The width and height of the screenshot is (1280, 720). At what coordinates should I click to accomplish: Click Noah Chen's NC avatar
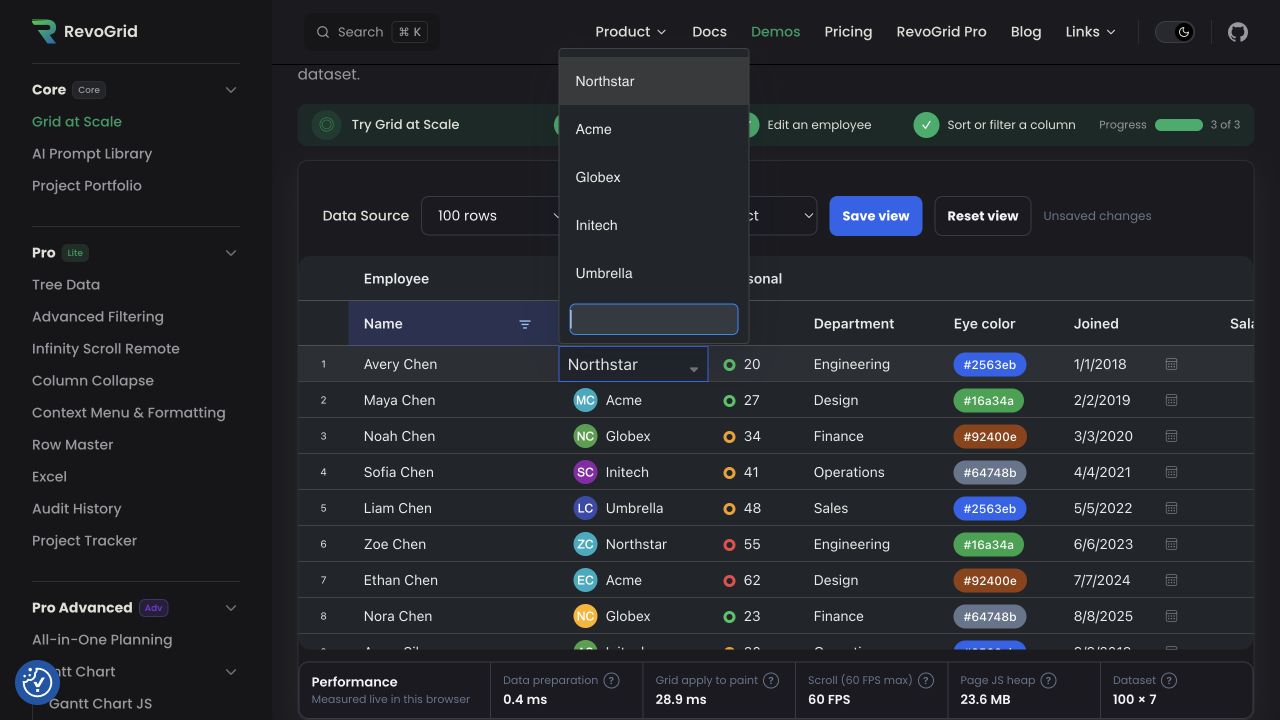coord(585,436)
